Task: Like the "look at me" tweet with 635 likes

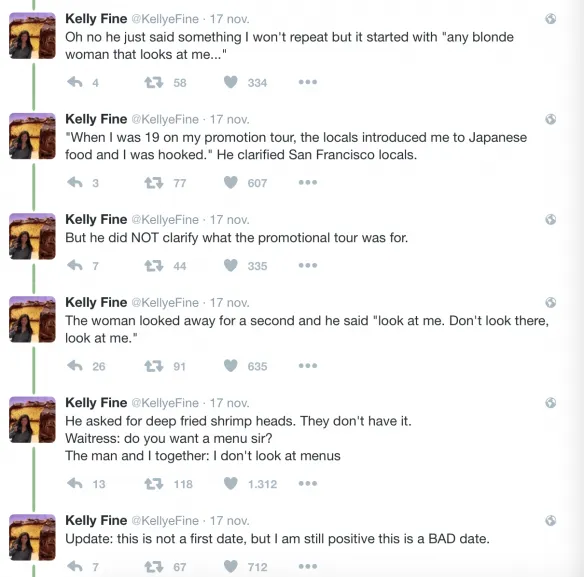Action: click(x=231, y=366)
